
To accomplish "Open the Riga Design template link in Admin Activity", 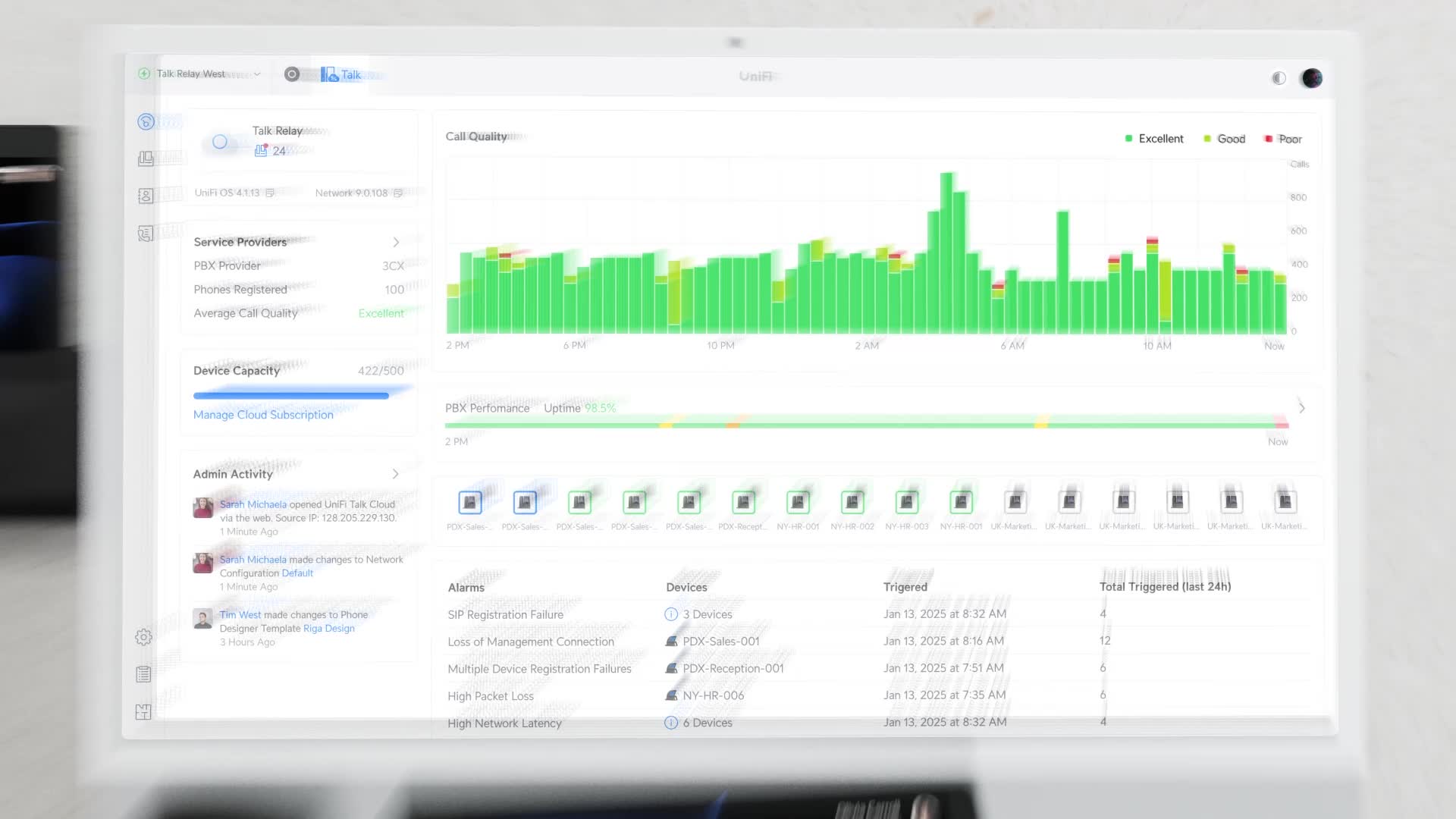I will pyautogui.click(x=328, y=628).
